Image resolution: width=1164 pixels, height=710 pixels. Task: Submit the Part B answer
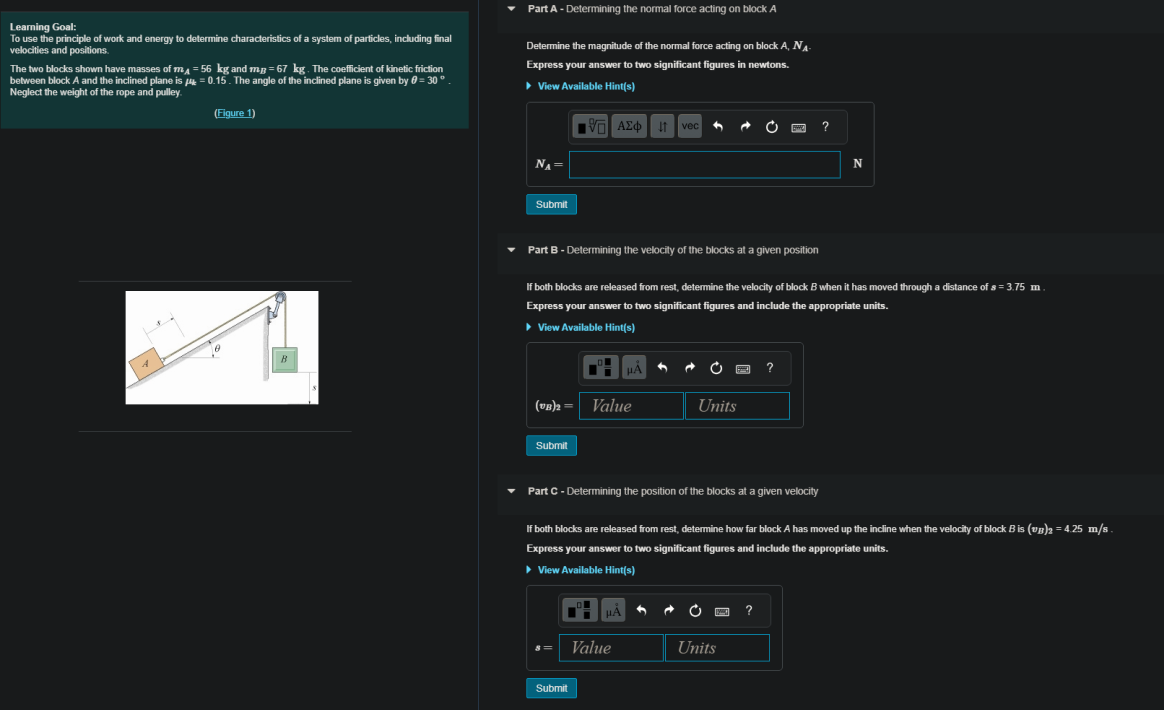click(x=551, y=445)
